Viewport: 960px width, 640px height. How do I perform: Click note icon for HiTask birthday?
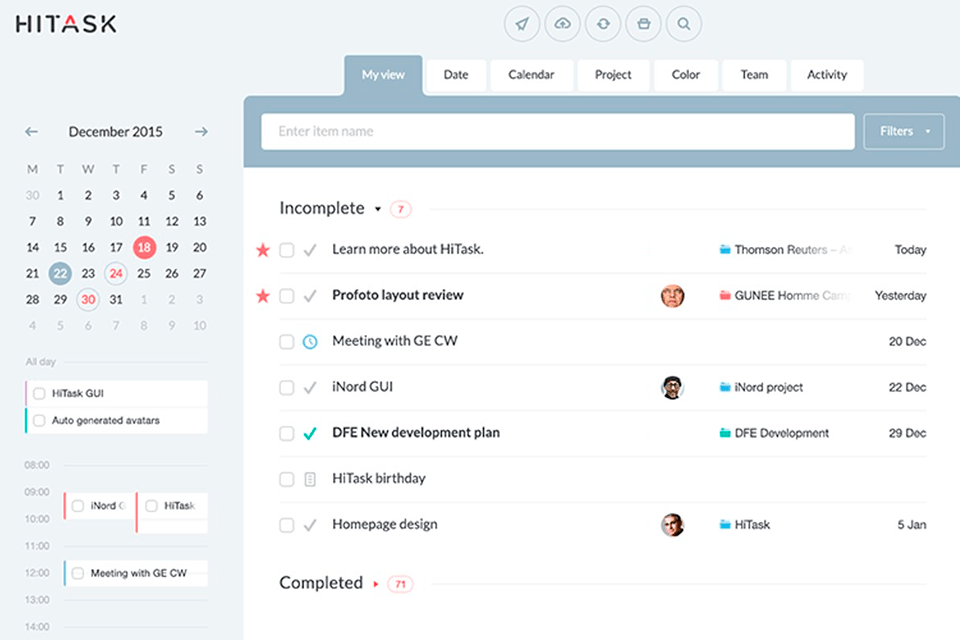coord(310,479)
